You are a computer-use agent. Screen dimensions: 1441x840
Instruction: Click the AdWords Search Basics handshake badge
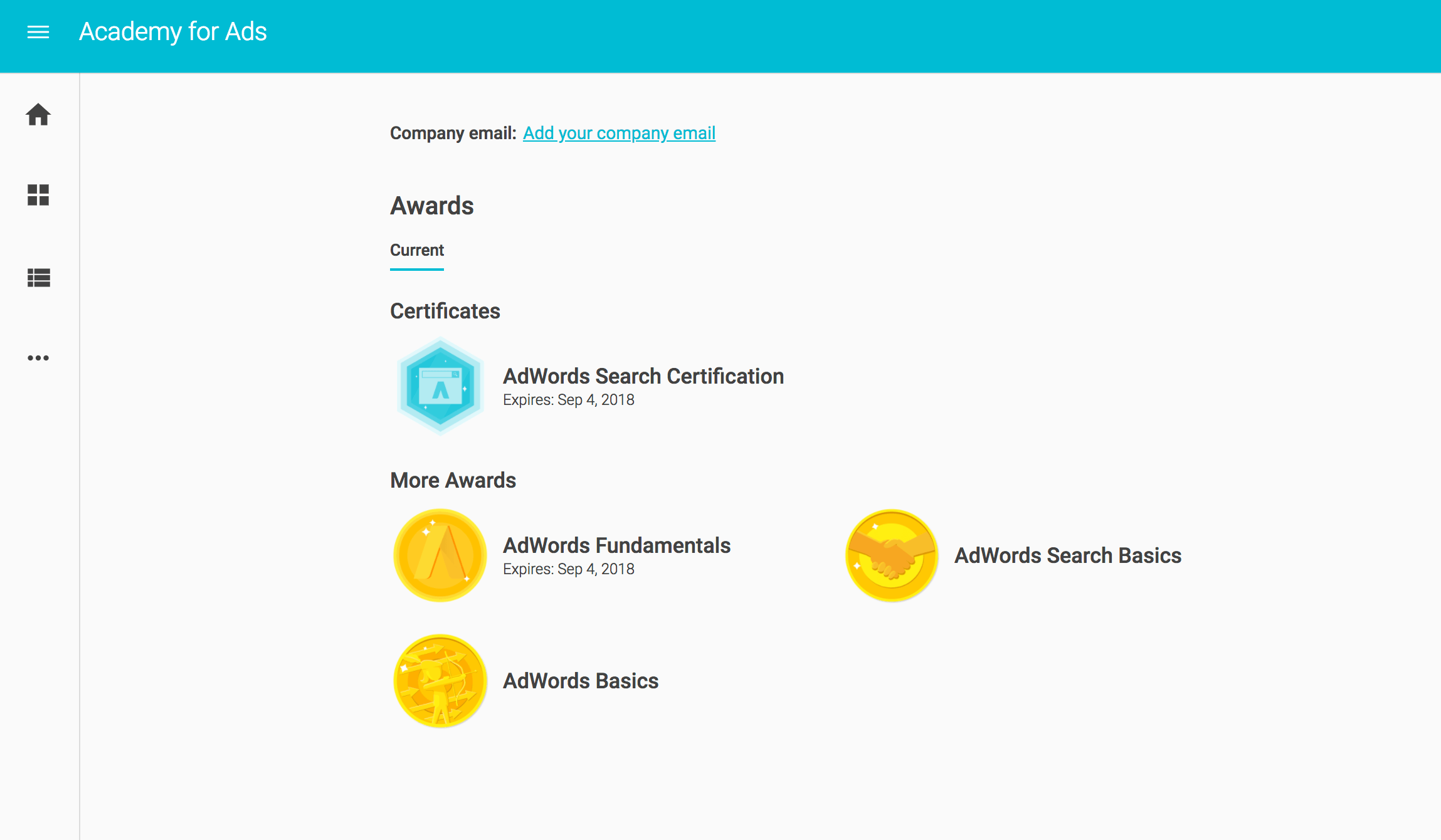pos(892,555)
